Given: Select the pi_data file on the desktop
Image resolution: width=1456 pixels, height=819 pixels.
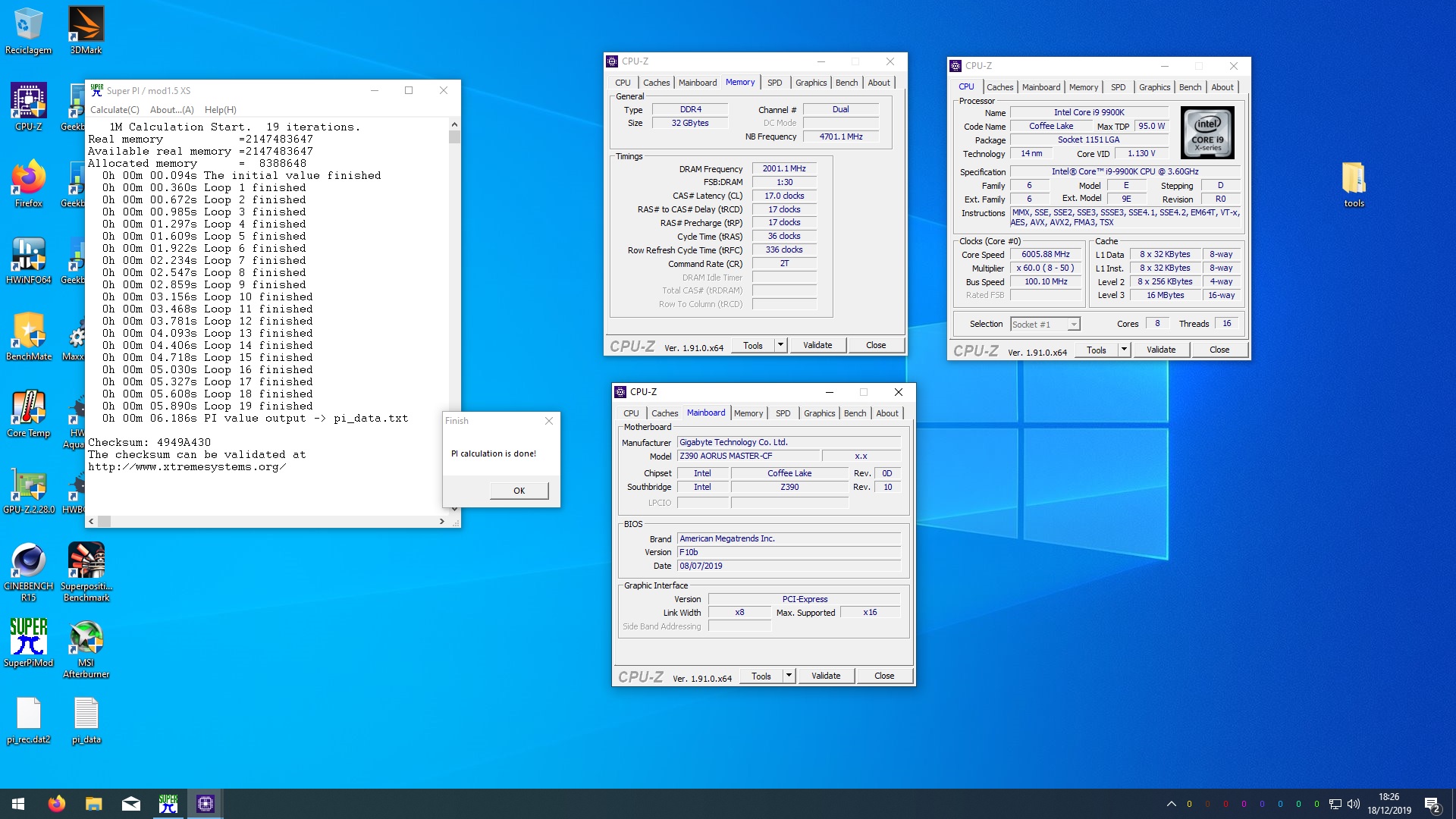Looking at the screenshot, I should (x=86, y=720).
